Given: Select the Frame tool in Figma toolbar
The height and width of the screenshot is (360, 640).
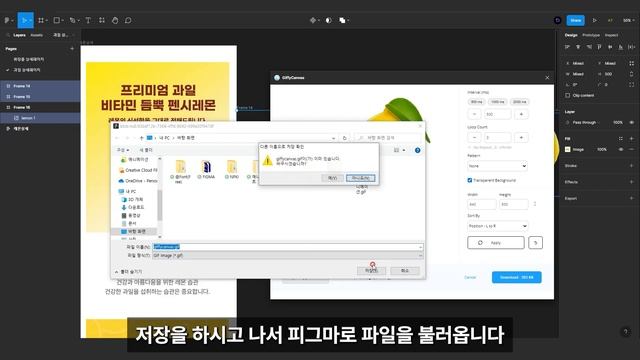Looking at the screenshot, I should [41, 20].
